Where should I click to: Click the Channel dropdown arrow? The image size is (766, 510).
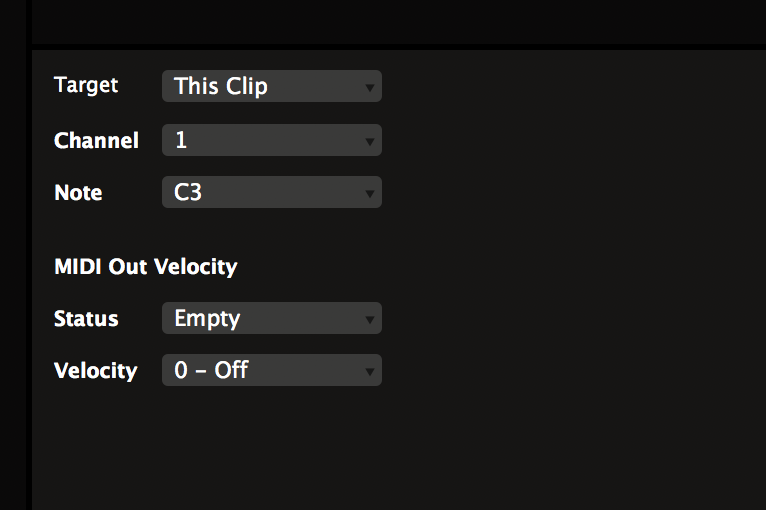tap(370, 141)
